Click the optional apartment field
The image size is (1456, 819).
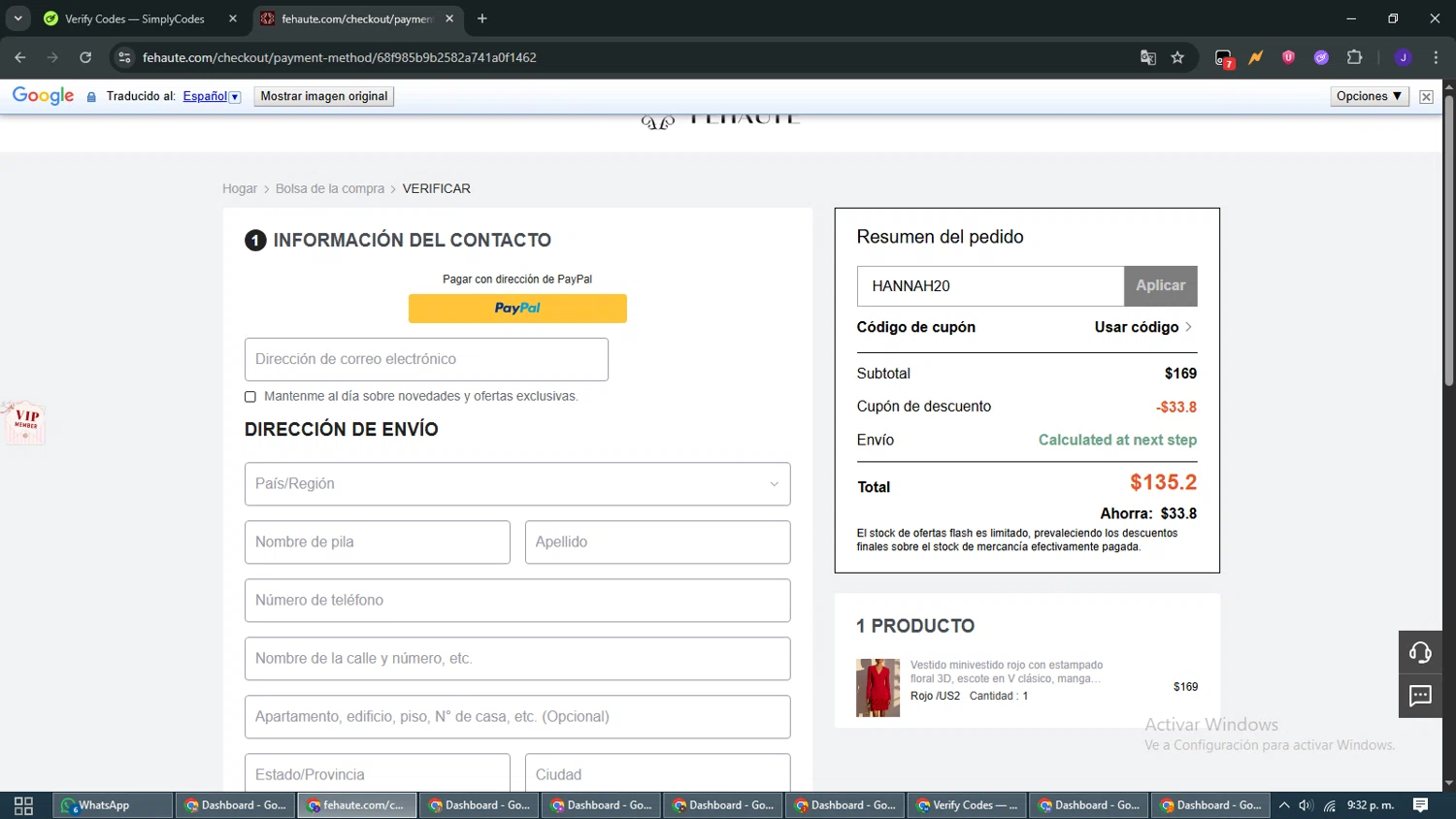pos(517,717)
